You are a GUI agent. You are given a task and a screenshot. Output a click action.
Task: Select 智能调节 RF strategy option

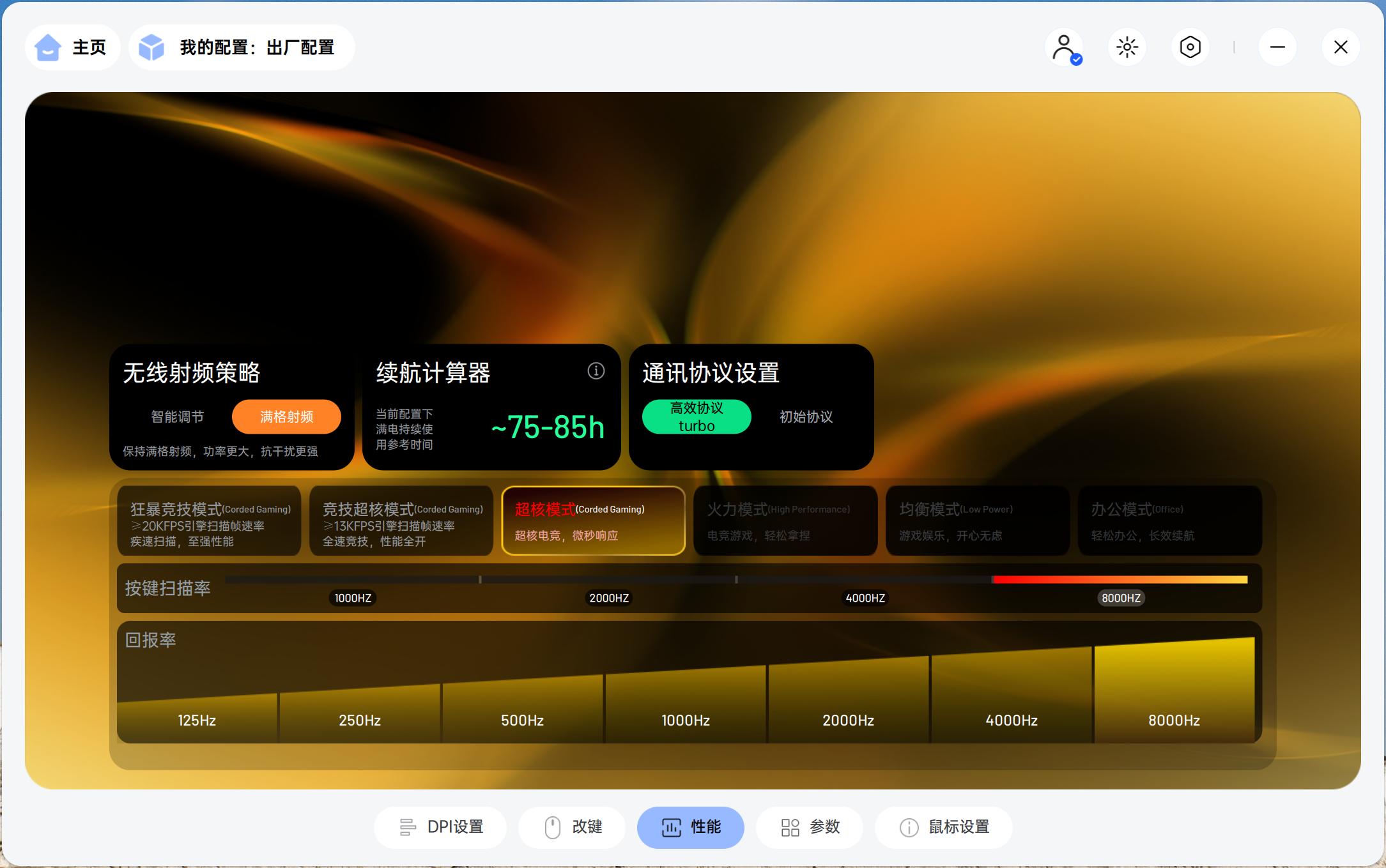coord(177,417)
